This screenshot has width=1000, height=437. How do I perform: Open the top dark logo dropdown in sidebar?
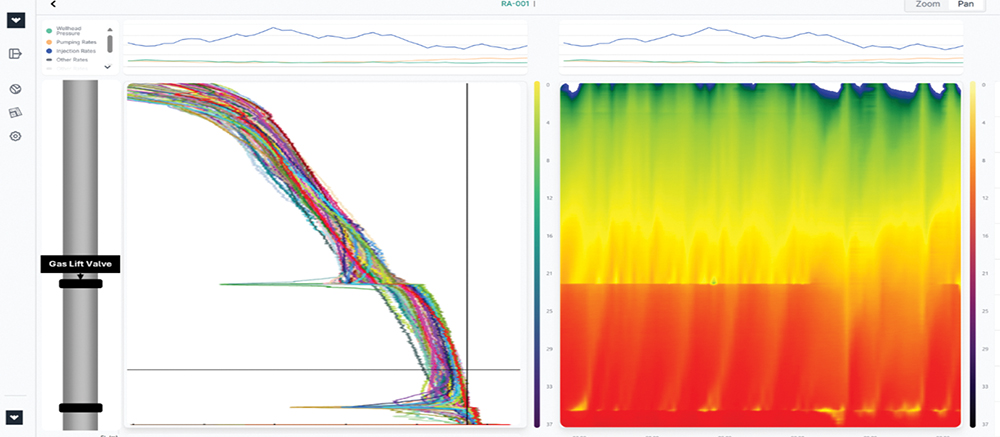pos(16,20)
